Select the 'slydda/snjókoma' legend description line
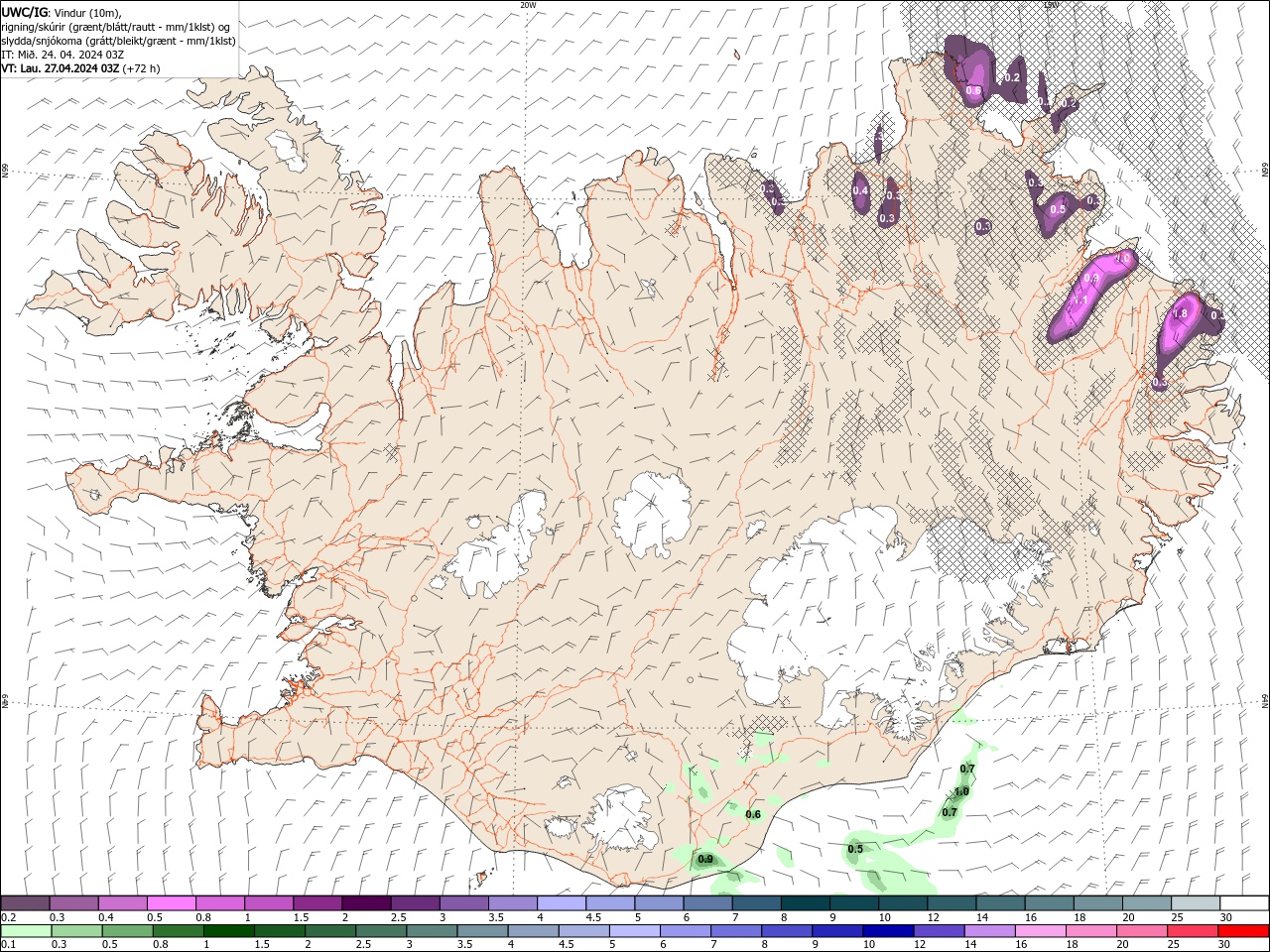 point(118,41)
